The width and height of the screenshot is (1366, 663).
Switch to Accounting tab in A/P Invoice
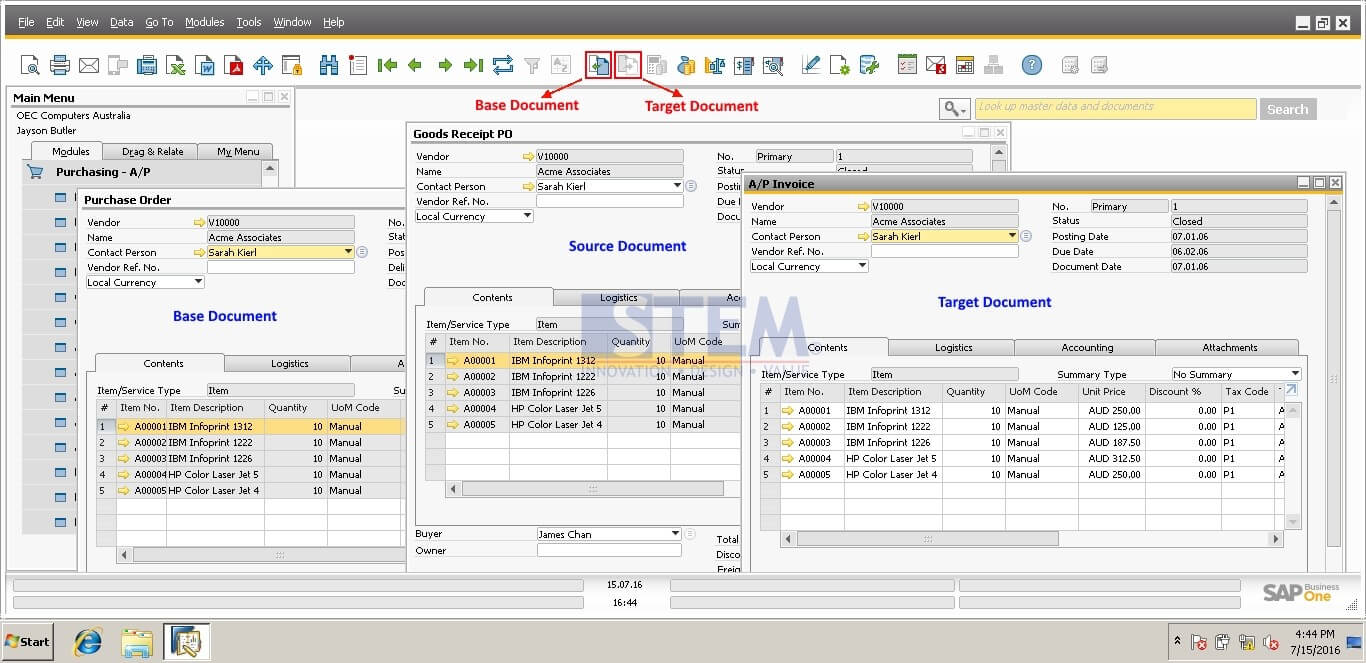1087,348
